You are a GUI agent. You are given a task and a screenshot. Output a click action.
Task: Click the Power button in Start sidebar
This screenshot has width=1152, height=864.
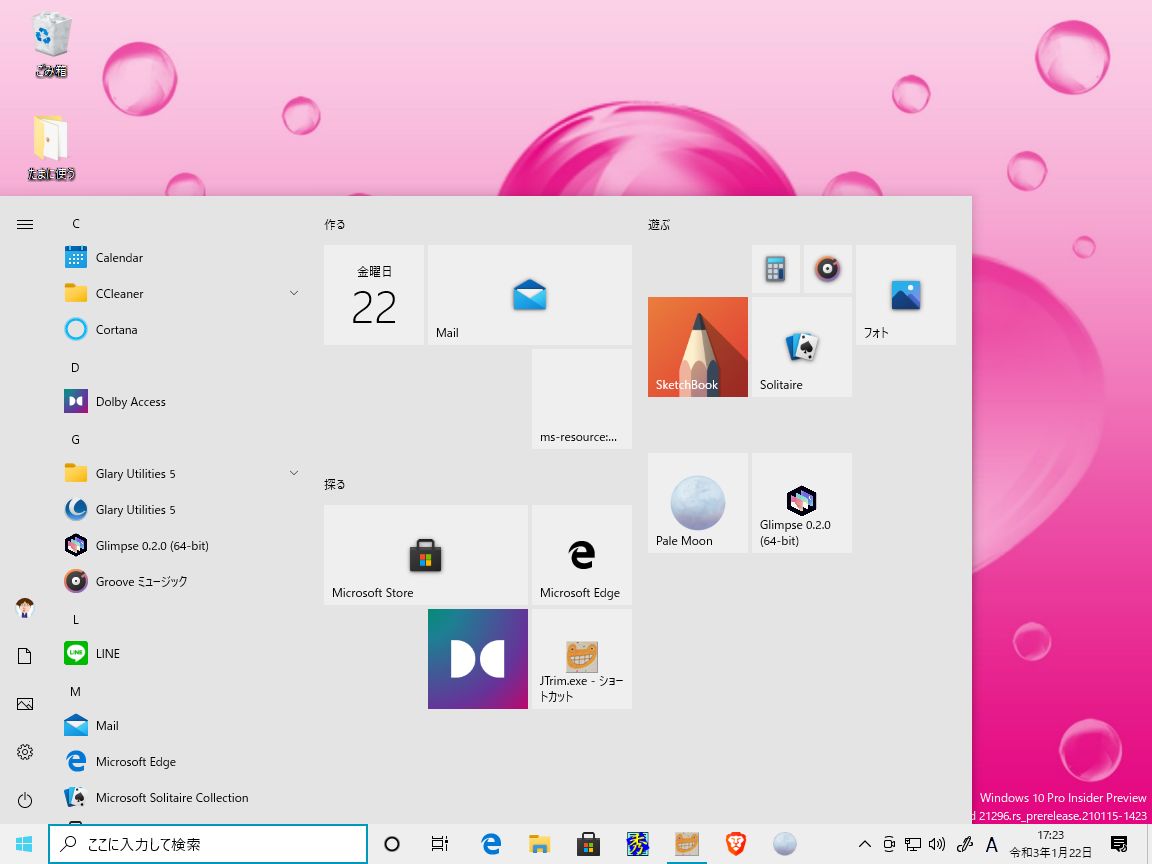(24, 800)
